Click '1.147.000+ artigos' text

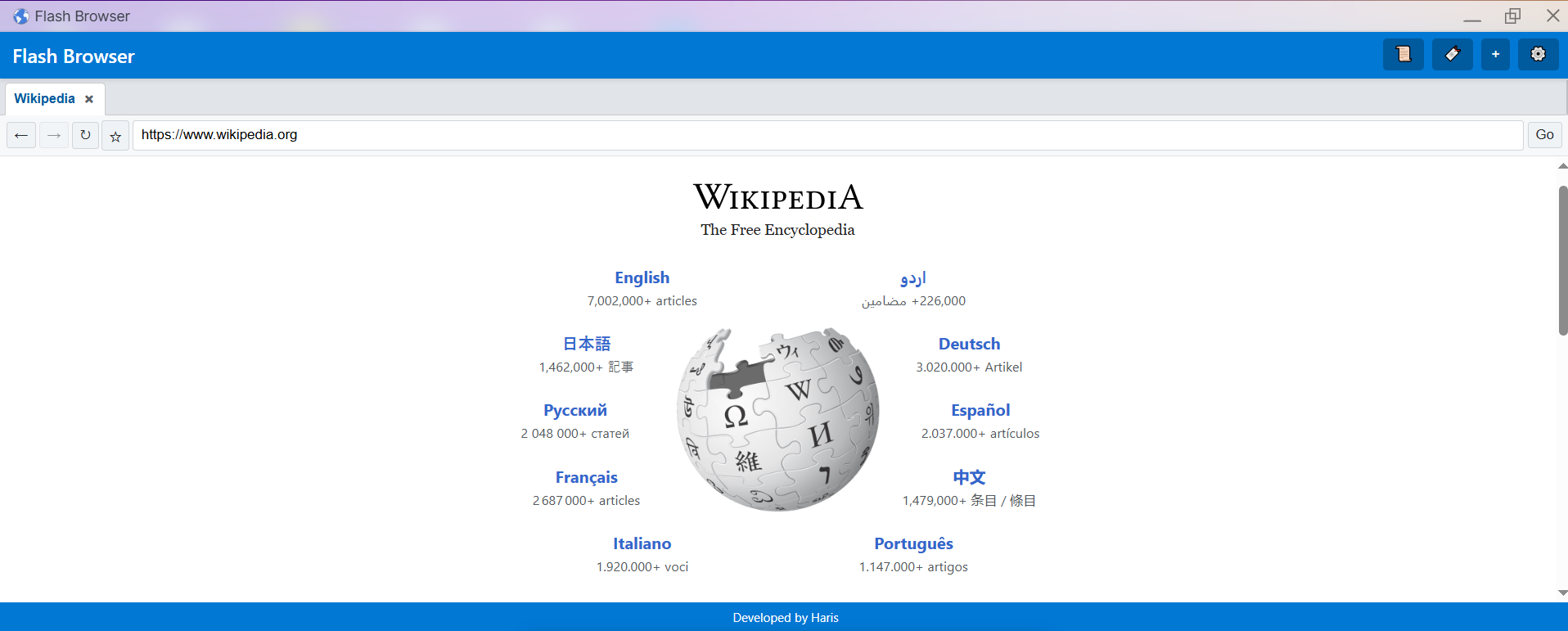[x=913, y=567]
